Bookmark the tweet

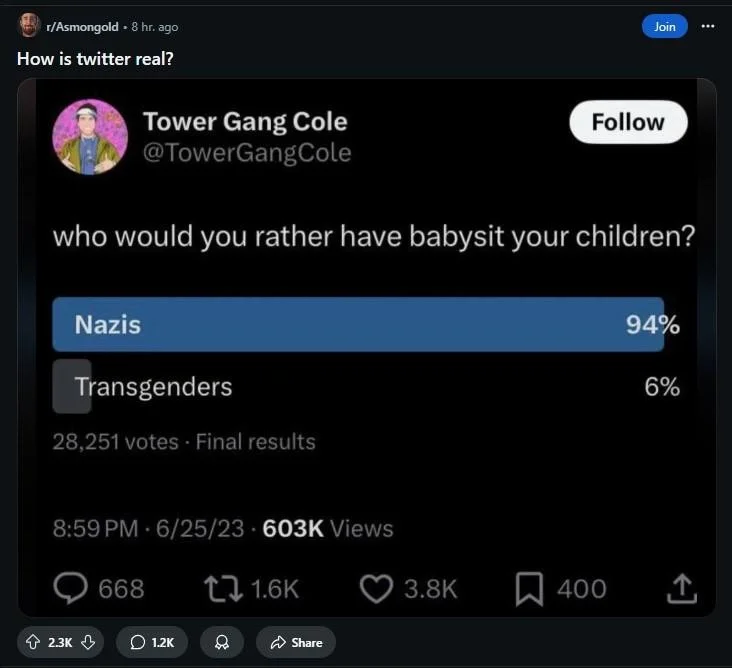click(528, 589)
